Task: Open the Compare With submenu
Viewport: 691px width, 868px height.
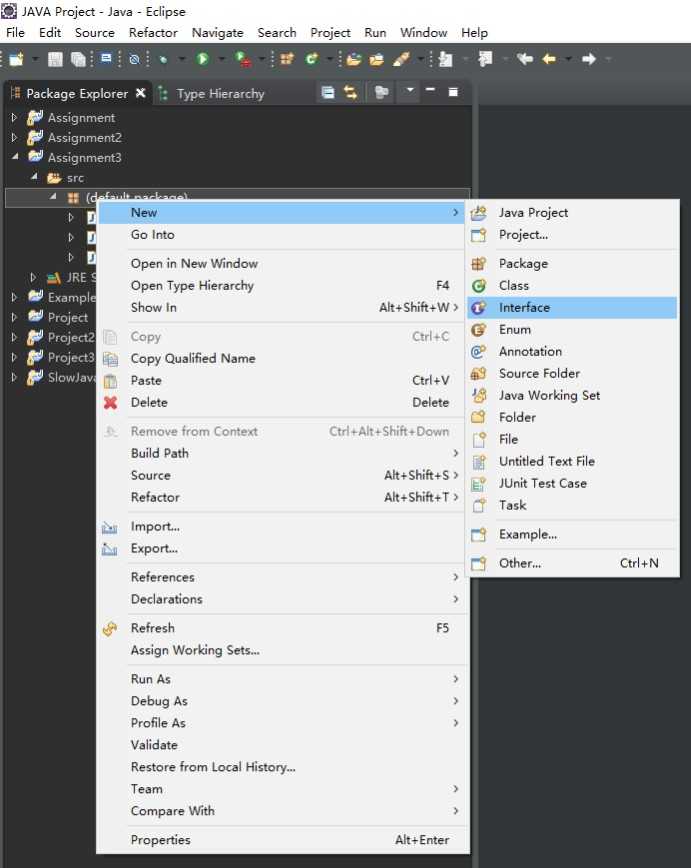Action: [x=282, y=812]
